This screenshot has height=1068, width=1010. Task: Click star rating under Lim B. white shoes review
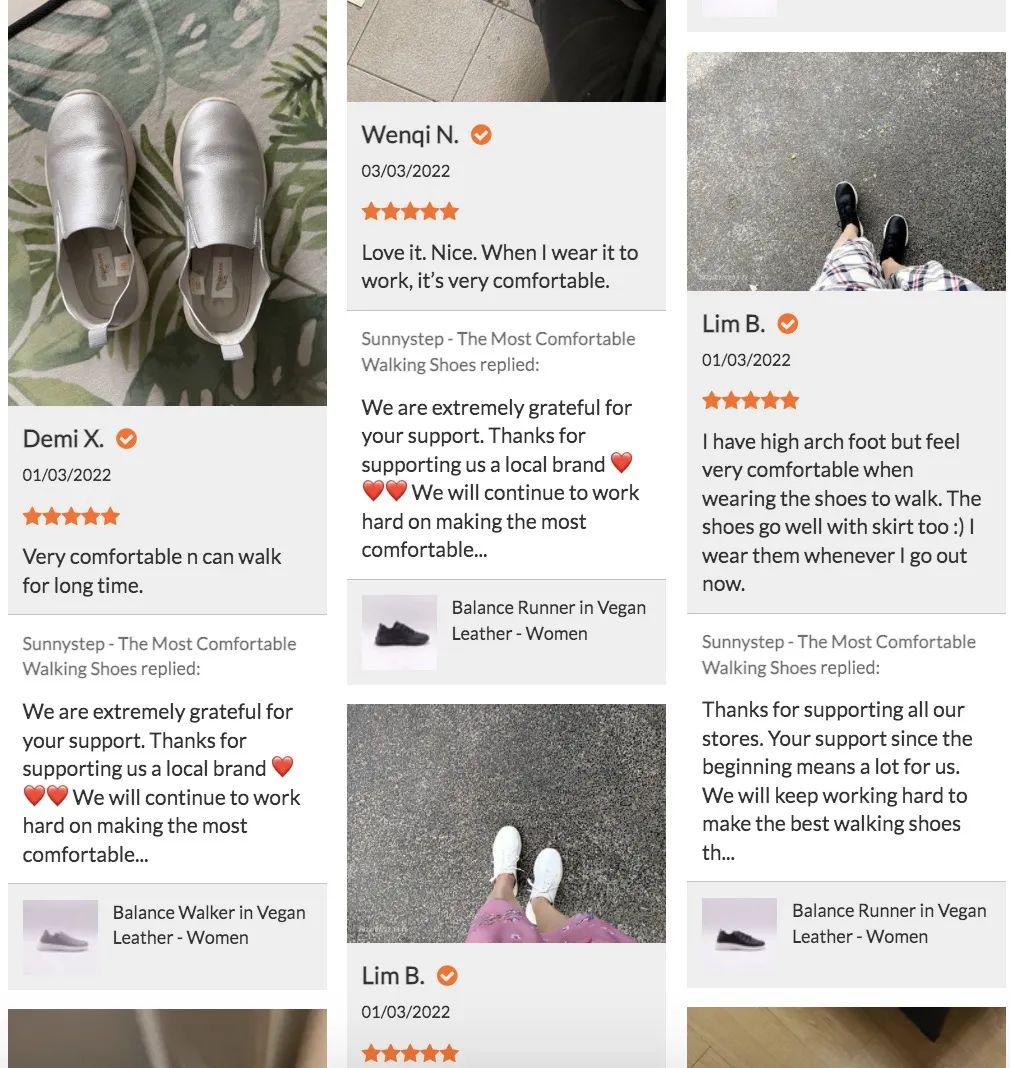(410, 1053)
